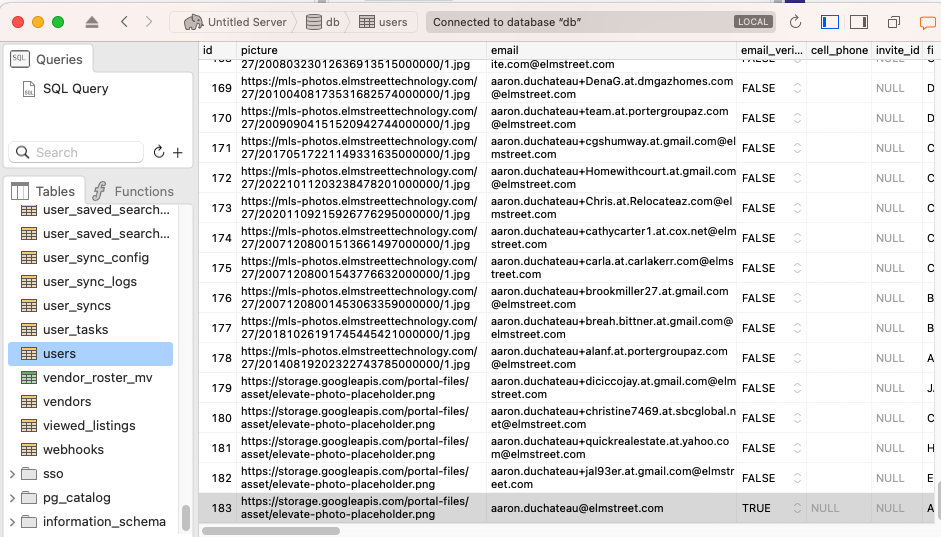Expand the pg_catalog schema folder
Screen dimensions: 941x537
point(12,498)
